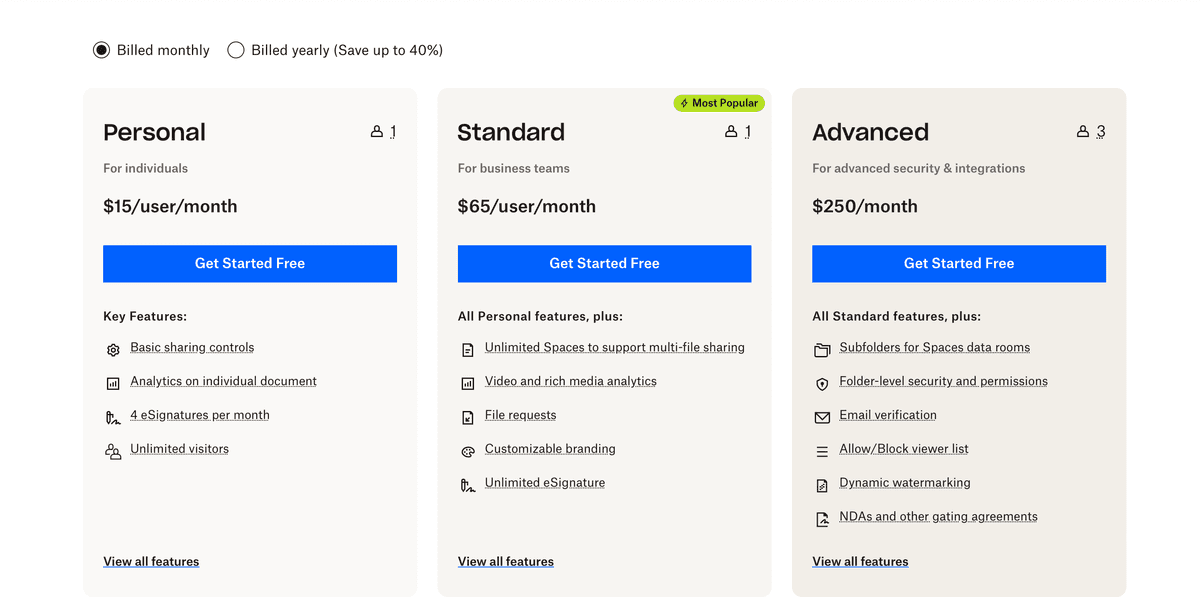Viewport: 1200px width, 614px height.
Task: Click the branding icon beside Customizable branding
Action: coord(467,452)
